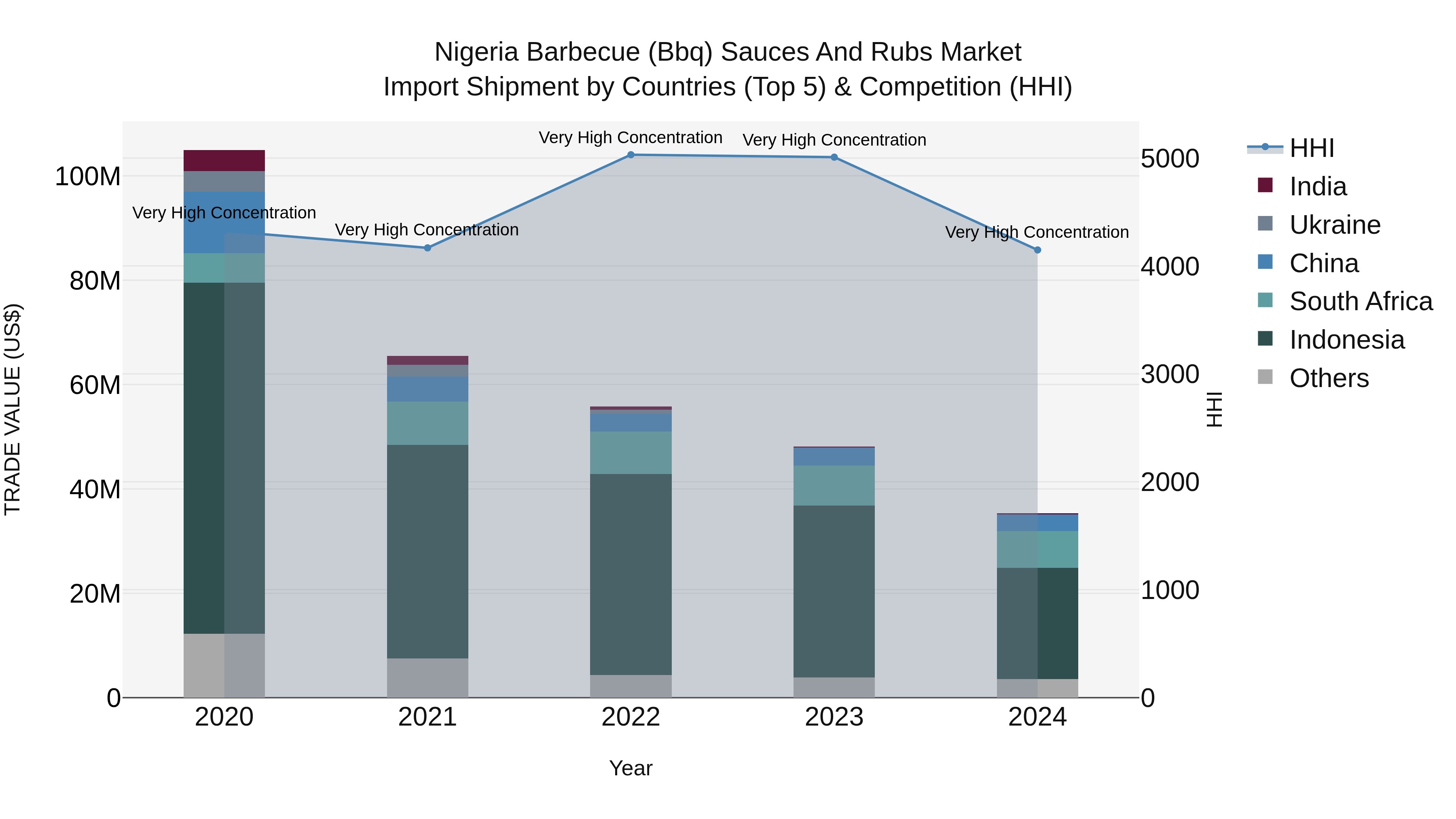Click the South Africa segment of 2023 bar
Screen dimensions: 1456x819
point(834,485)
